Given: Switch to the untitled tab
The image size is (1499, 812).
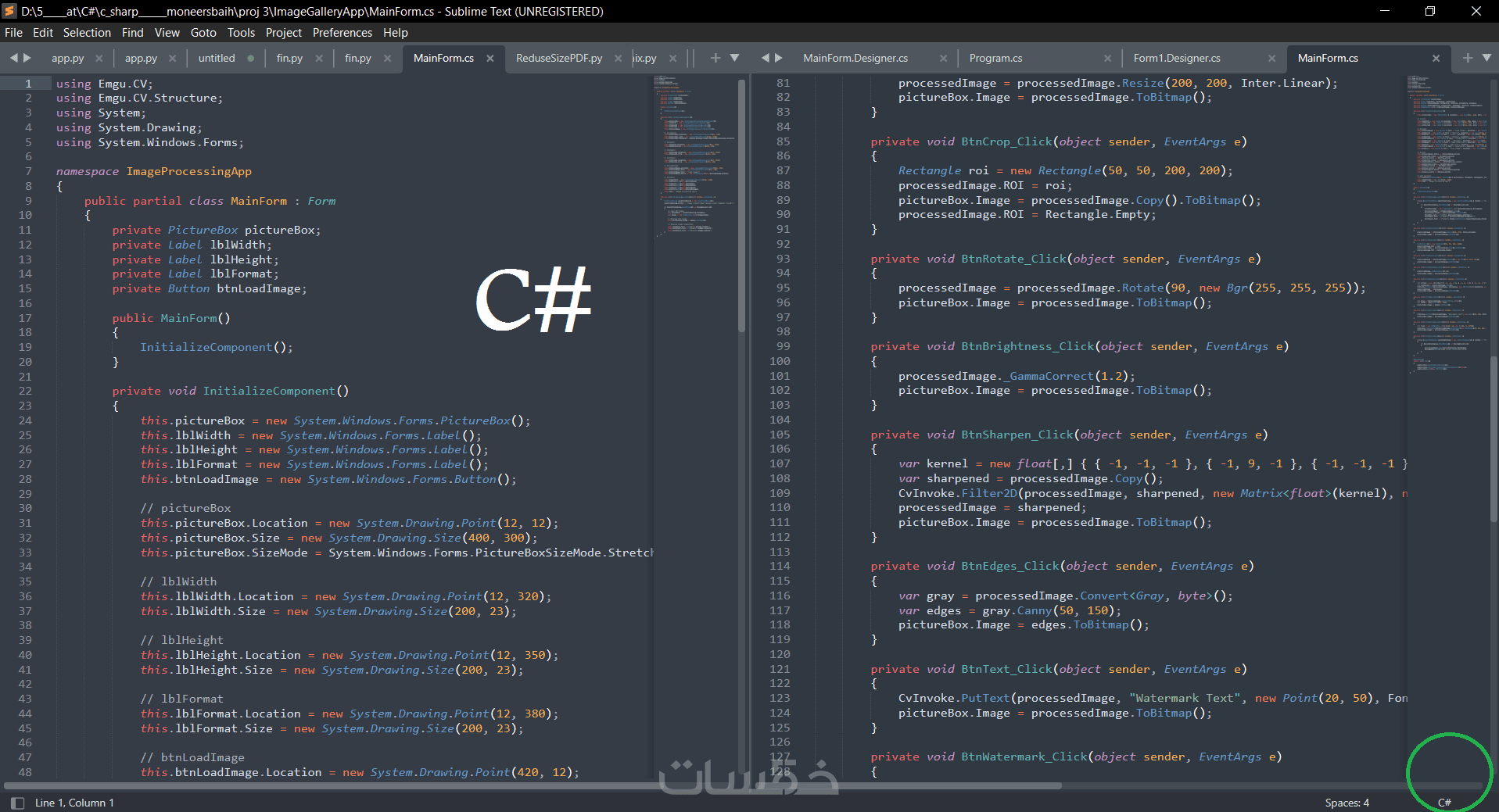Looking at the screenshot, I should coord(217,58).
